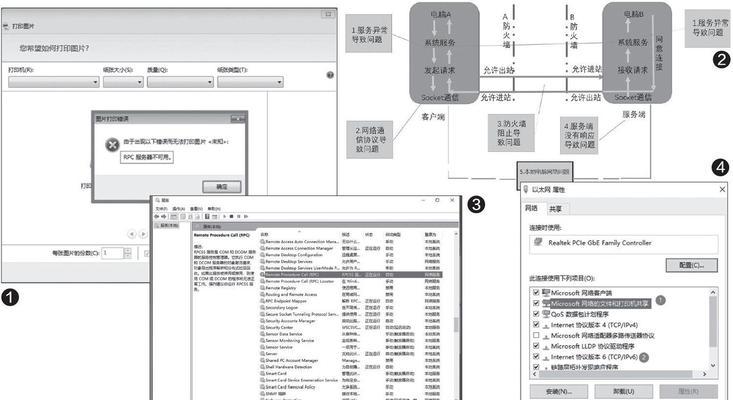Export the services list using toolbar icon
This screenshot has height=400, width=733.
click(x=197, y=216)
